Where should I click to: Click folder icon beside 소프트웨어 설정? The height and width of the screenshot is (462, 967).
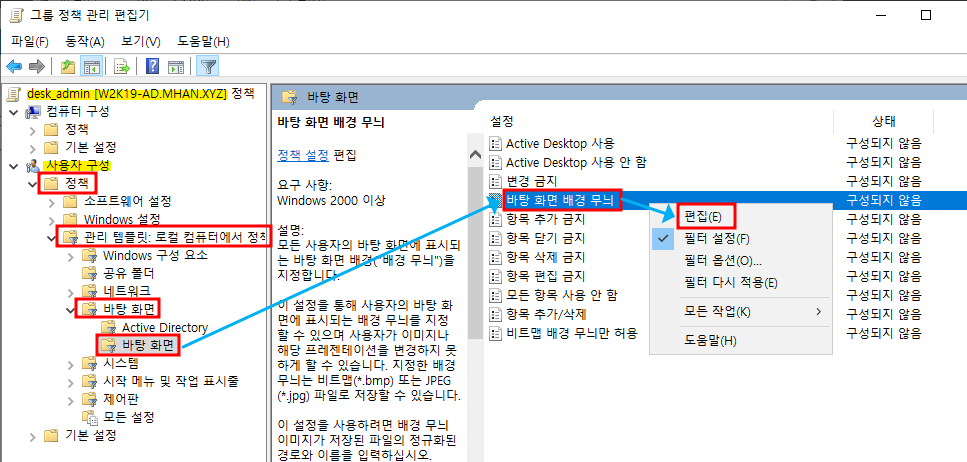pyautogui.click(x=72, y=201)
